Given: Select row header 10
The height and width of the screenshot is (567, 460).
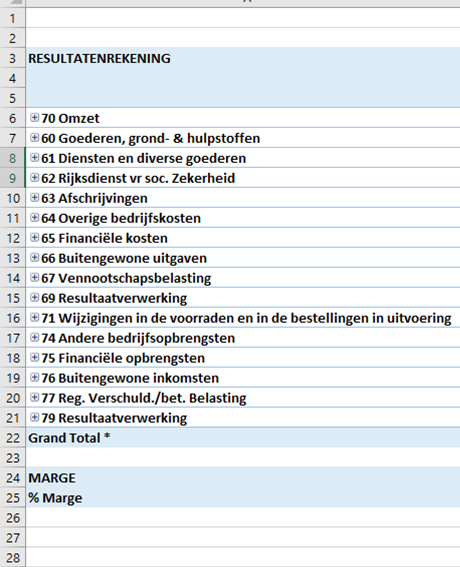Looking at the screenshot, I should click(13, 198).
